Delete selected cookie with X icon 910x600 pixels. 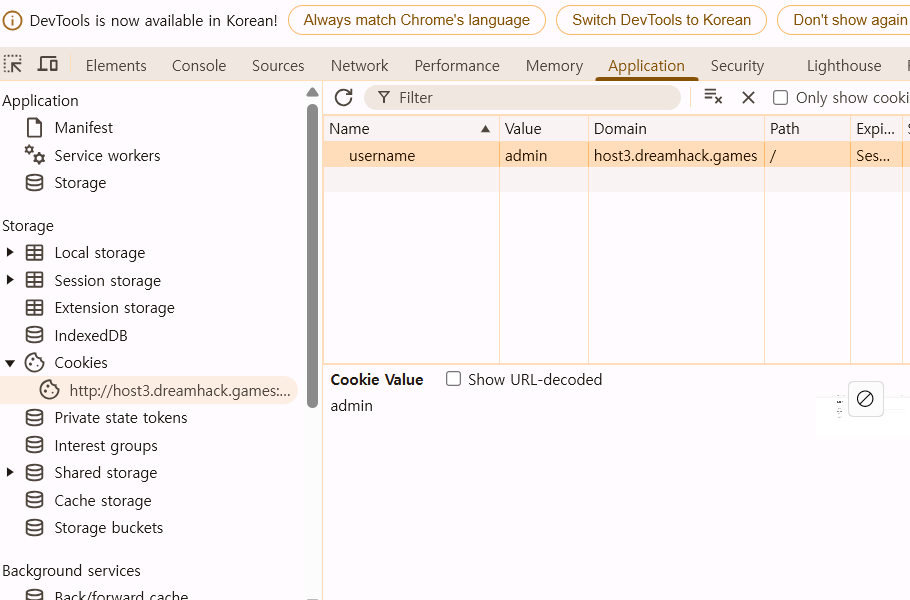[748, 97]
